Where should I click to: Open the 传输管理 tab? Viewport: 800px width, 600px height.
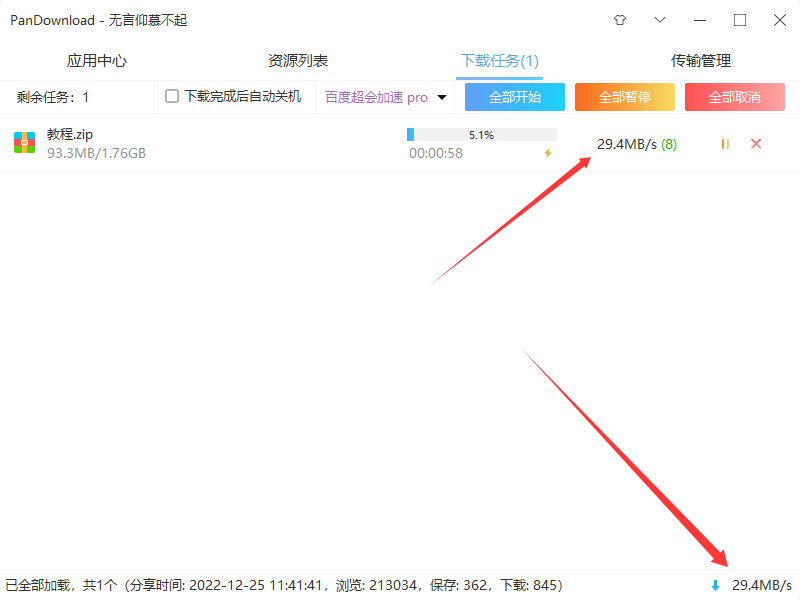click(x=701, y=61)
